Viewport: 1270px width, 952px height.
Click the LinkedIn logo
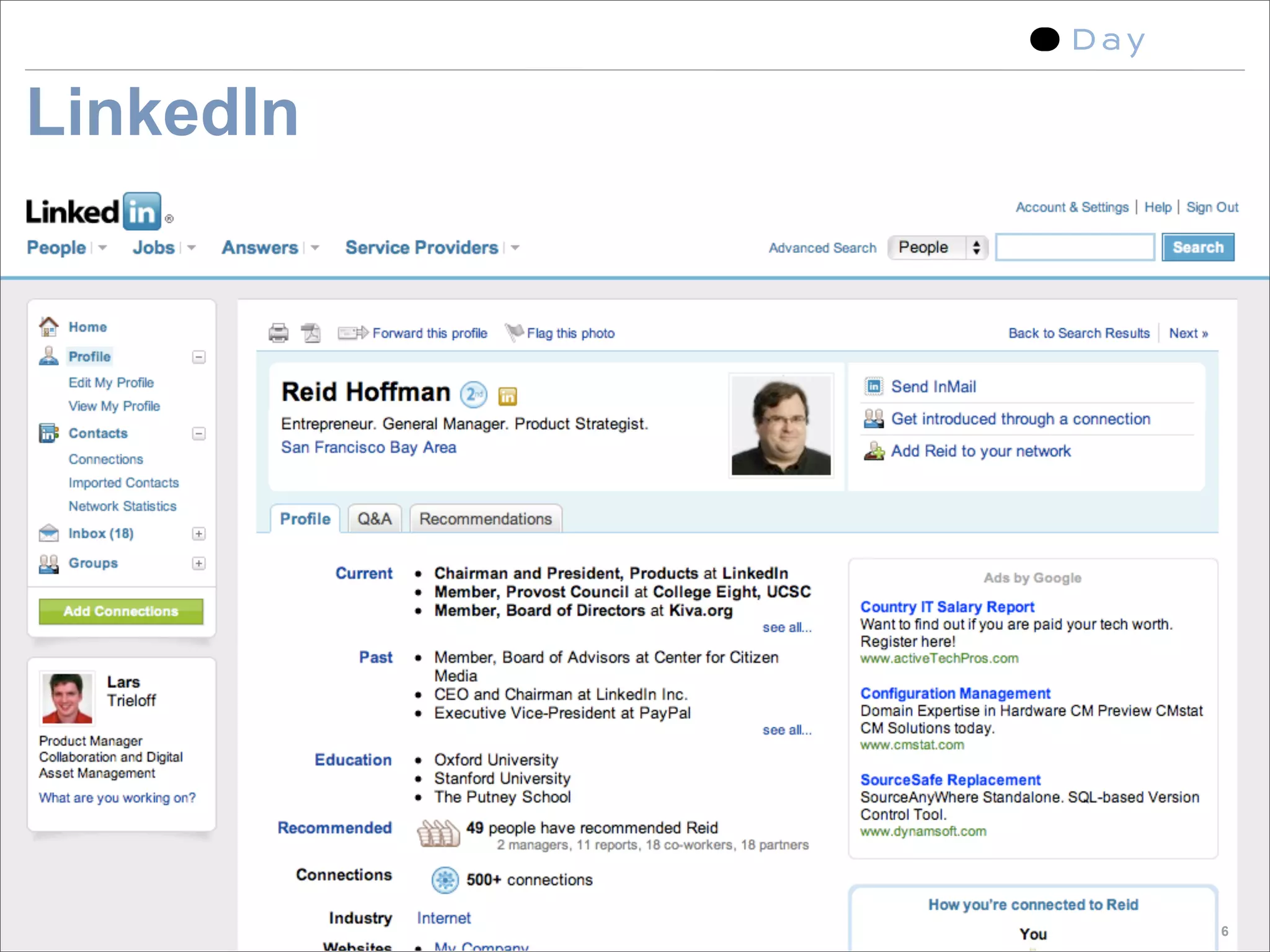click(x=99, y=211)
